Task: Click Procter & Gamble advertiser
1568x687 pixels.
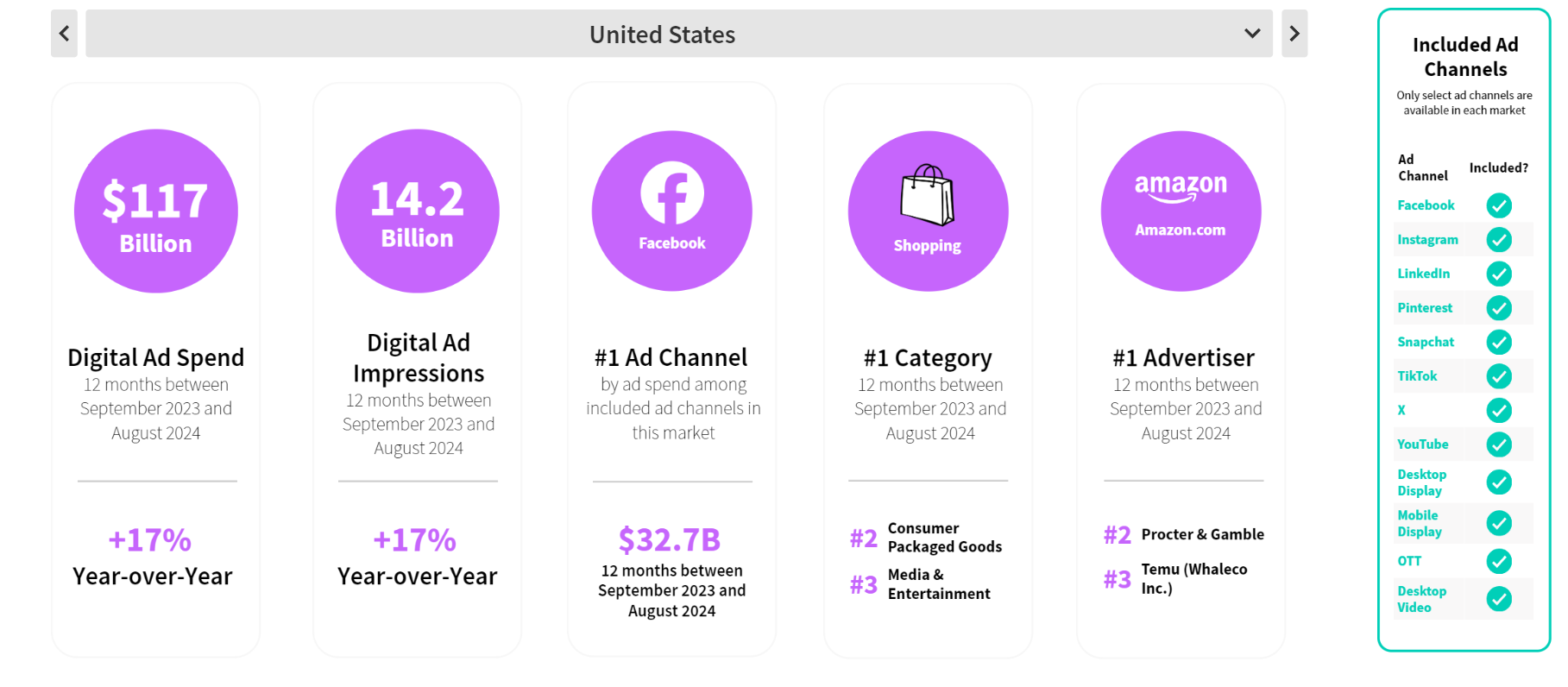Action: [1202, 534]
